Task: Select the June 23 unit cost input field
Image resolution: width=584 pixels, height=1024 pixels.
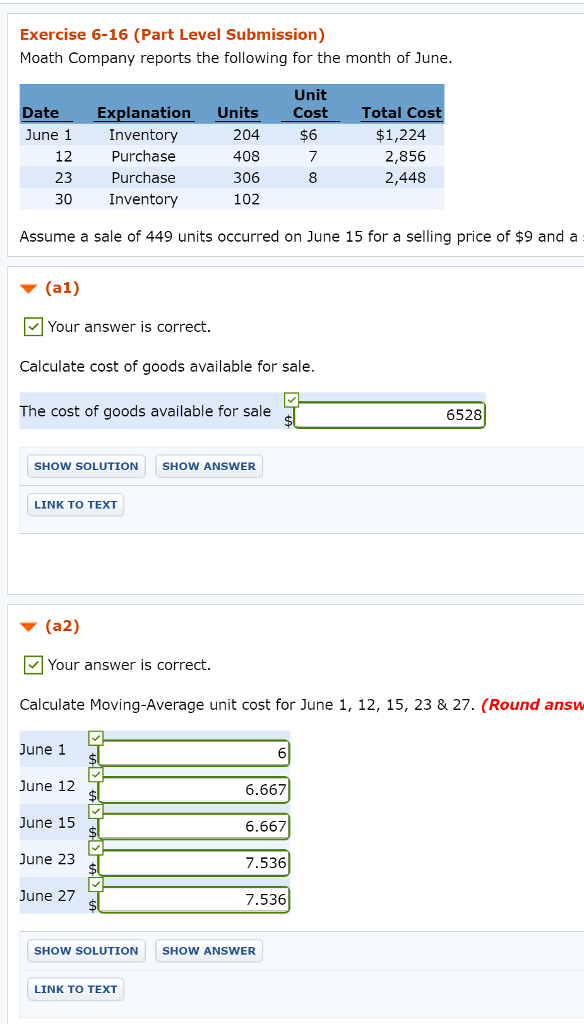Action: pos(194,862)
